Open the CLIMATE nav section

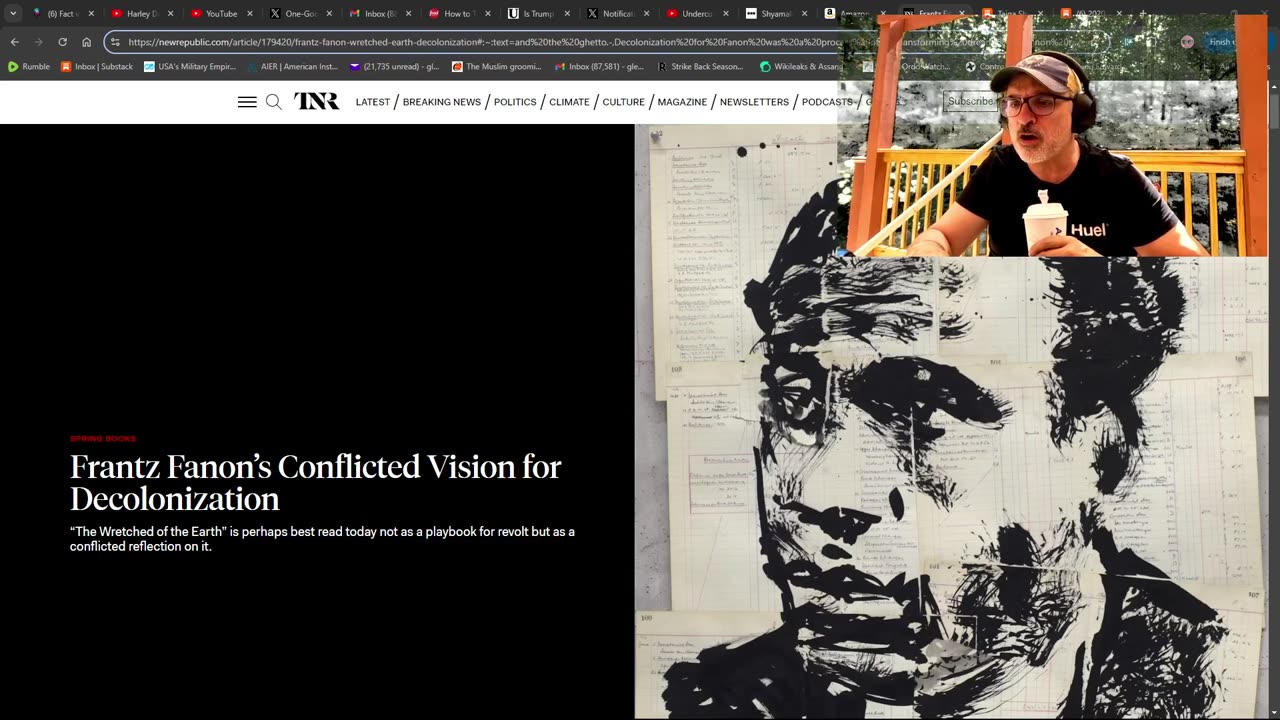pos(569,102)
